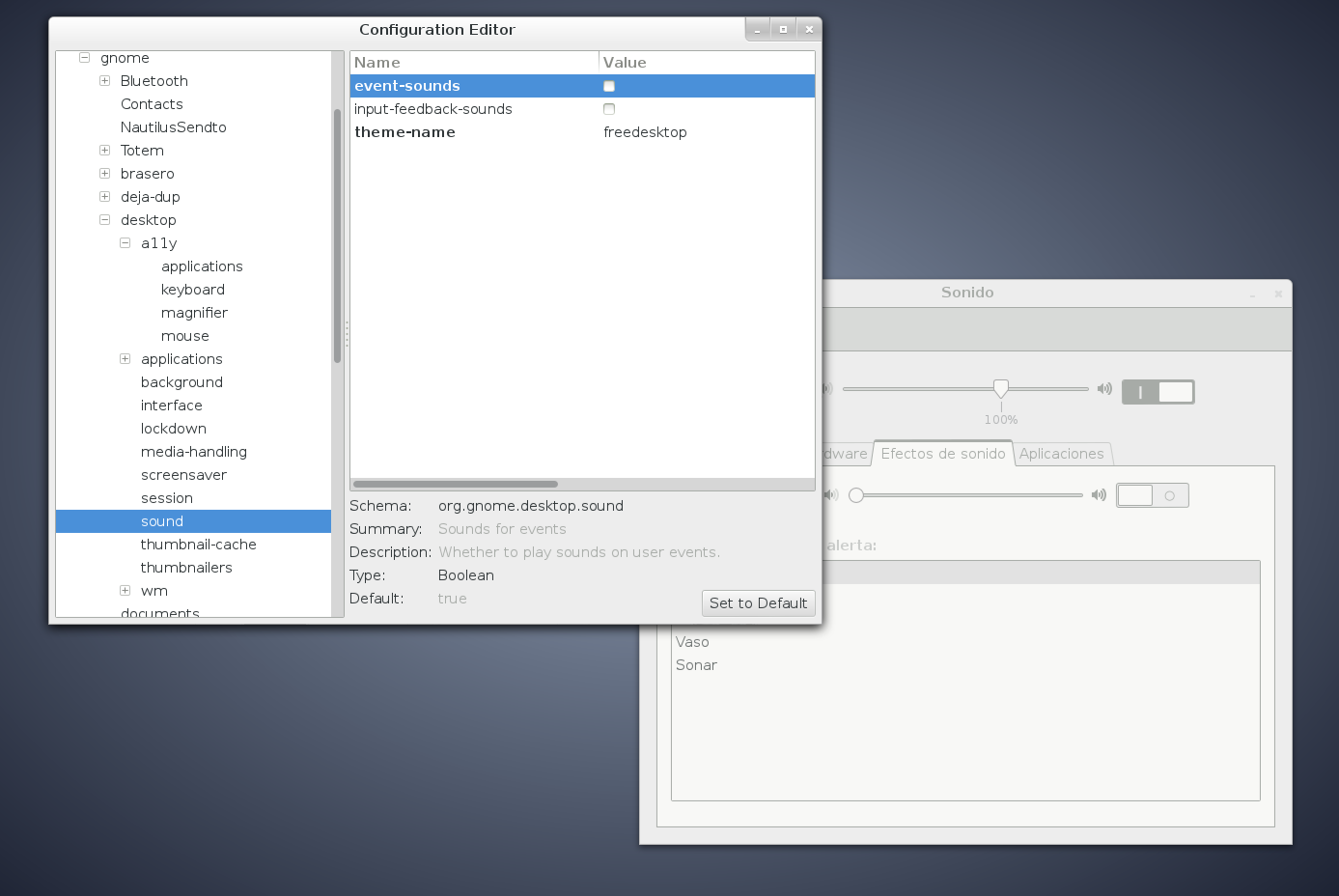Image resolution: width=1339 pixels, height=896 pixels.
Task: Click the loud speaker icon beside output volume slider
Action: (x=1104, y=389)
